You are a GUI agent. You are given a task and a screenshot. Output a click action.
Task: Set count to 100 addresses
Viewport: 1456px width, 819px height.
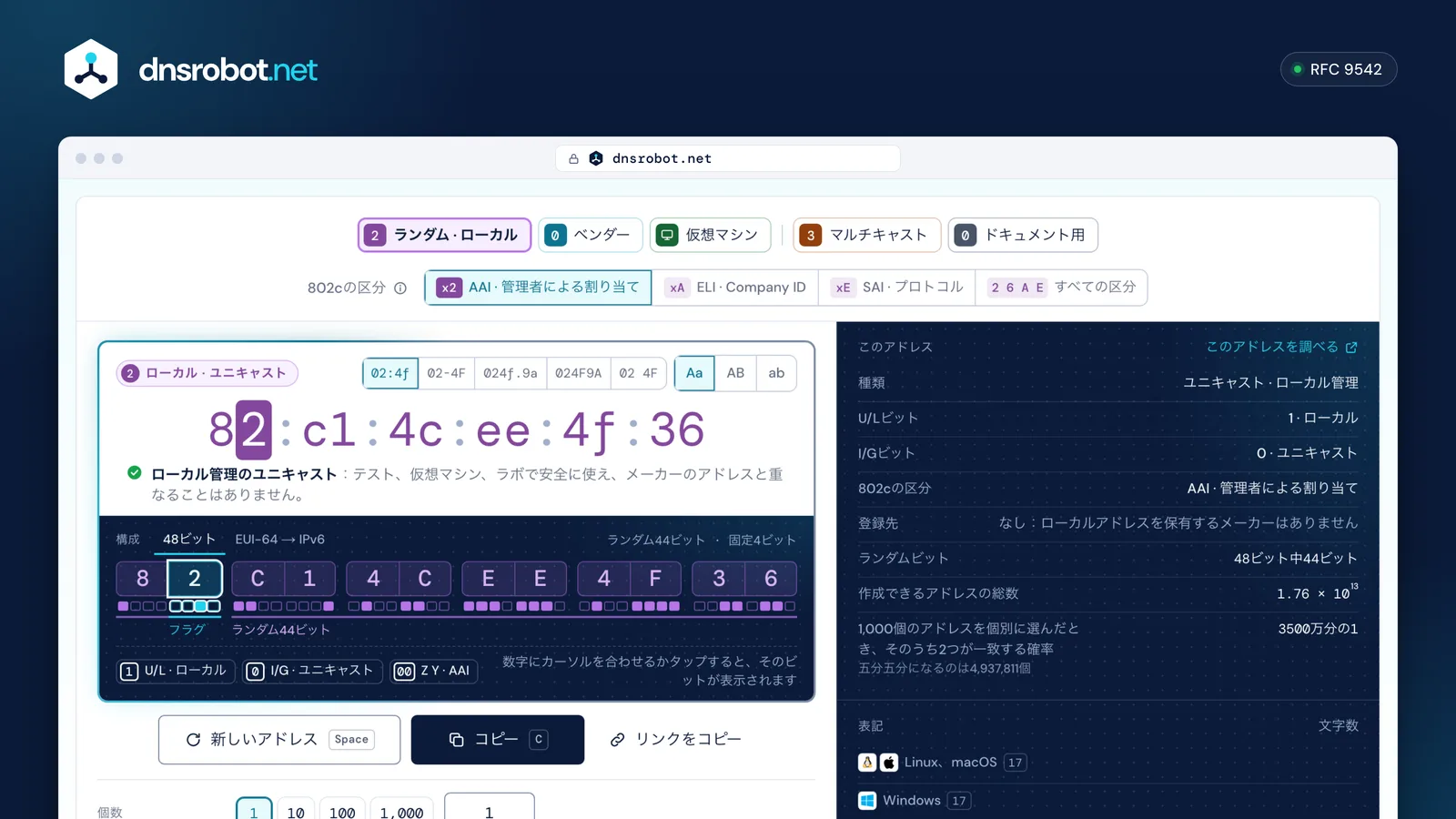[342, 810]
